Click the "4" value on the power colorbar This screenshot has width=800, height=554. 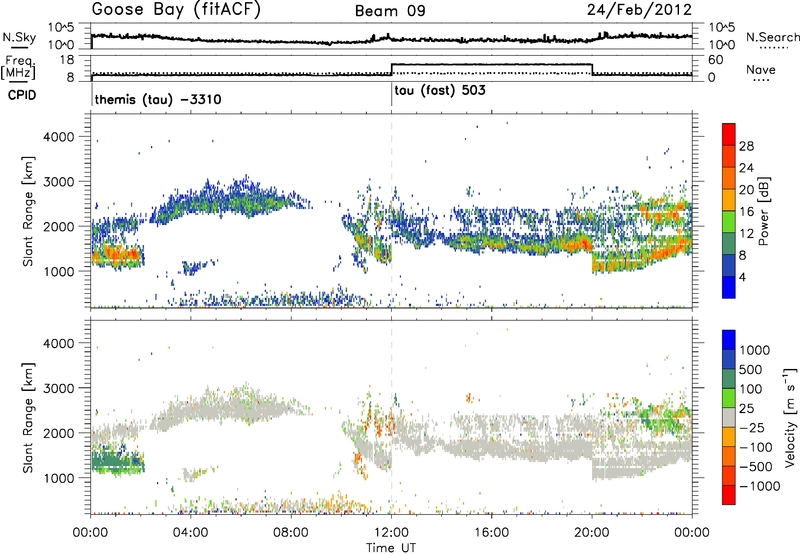tap(742, 277)
